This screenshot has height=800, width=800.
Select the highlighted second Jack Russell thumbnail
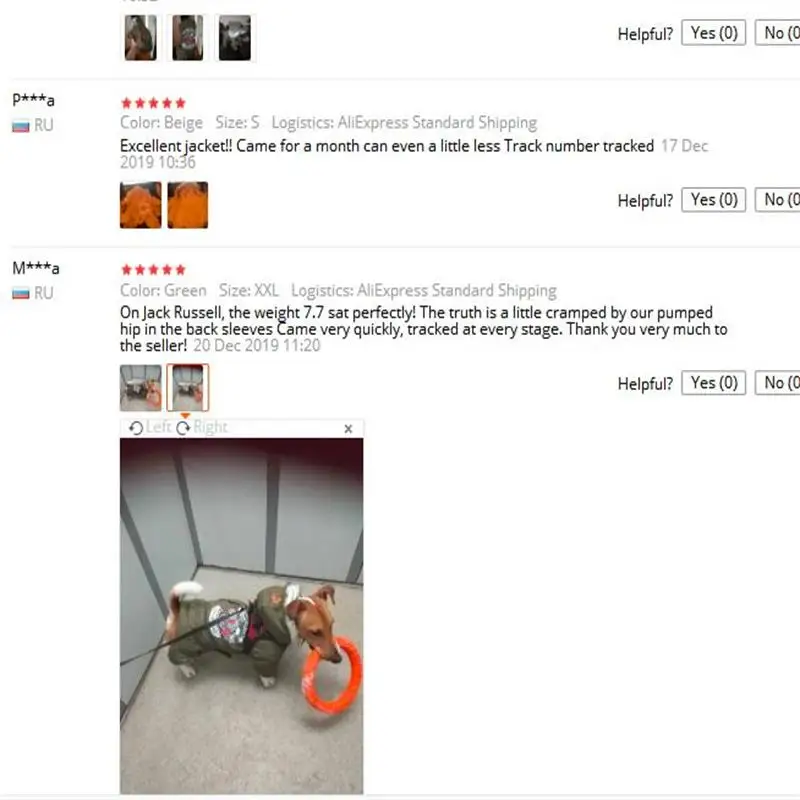click(x=188, y=388)
